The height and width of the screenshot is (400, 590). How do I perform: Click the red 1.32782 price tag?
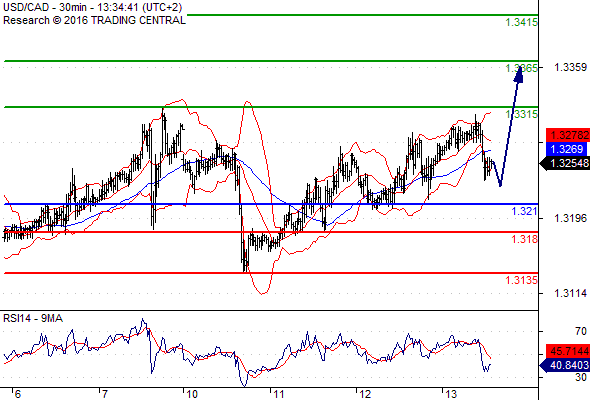click(568, 135)
